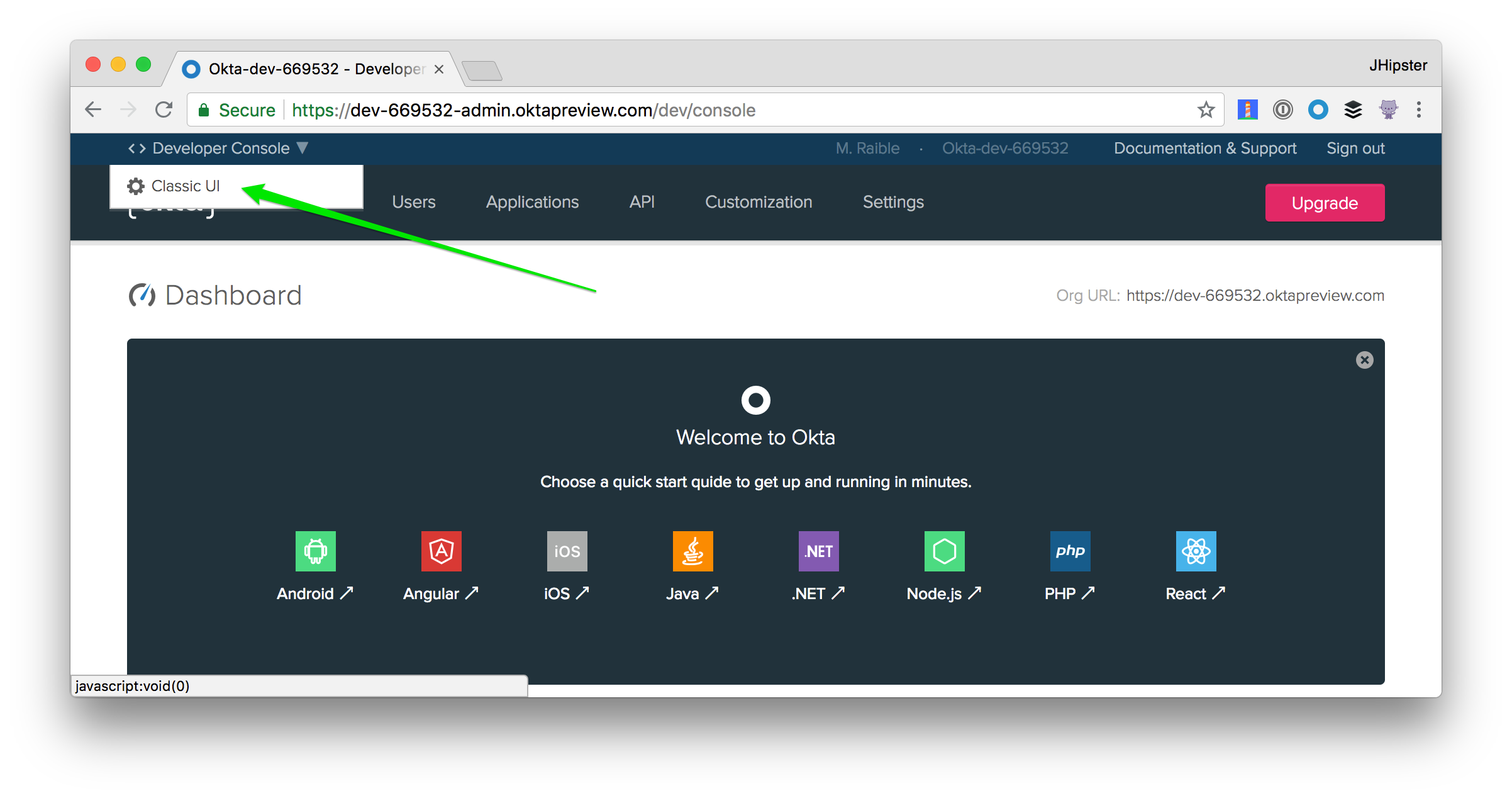Click the PHP quick start icon
This screenshot has height=798, width=1512.
pyautogui.click(x=1070, y=551)
